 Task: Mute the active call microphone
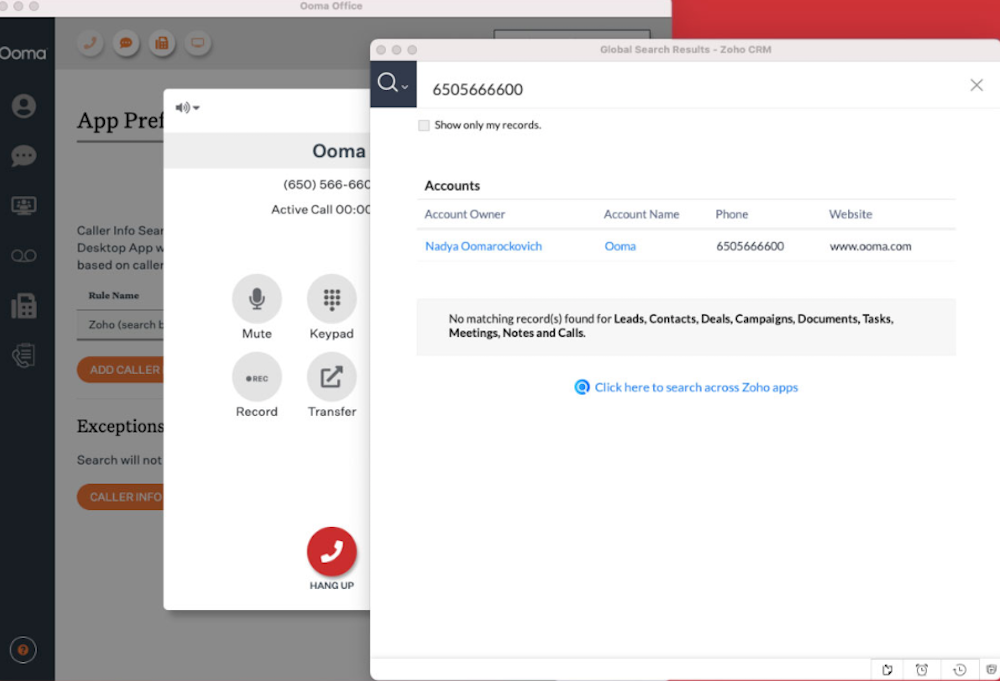coord(256,299)
